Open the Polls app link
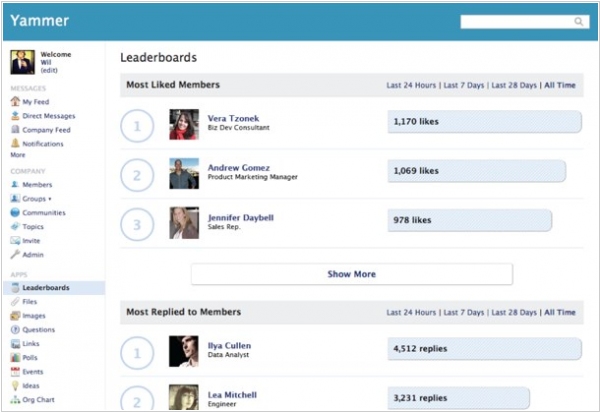This screenshot has width=600, height=412. coord(30,358)
